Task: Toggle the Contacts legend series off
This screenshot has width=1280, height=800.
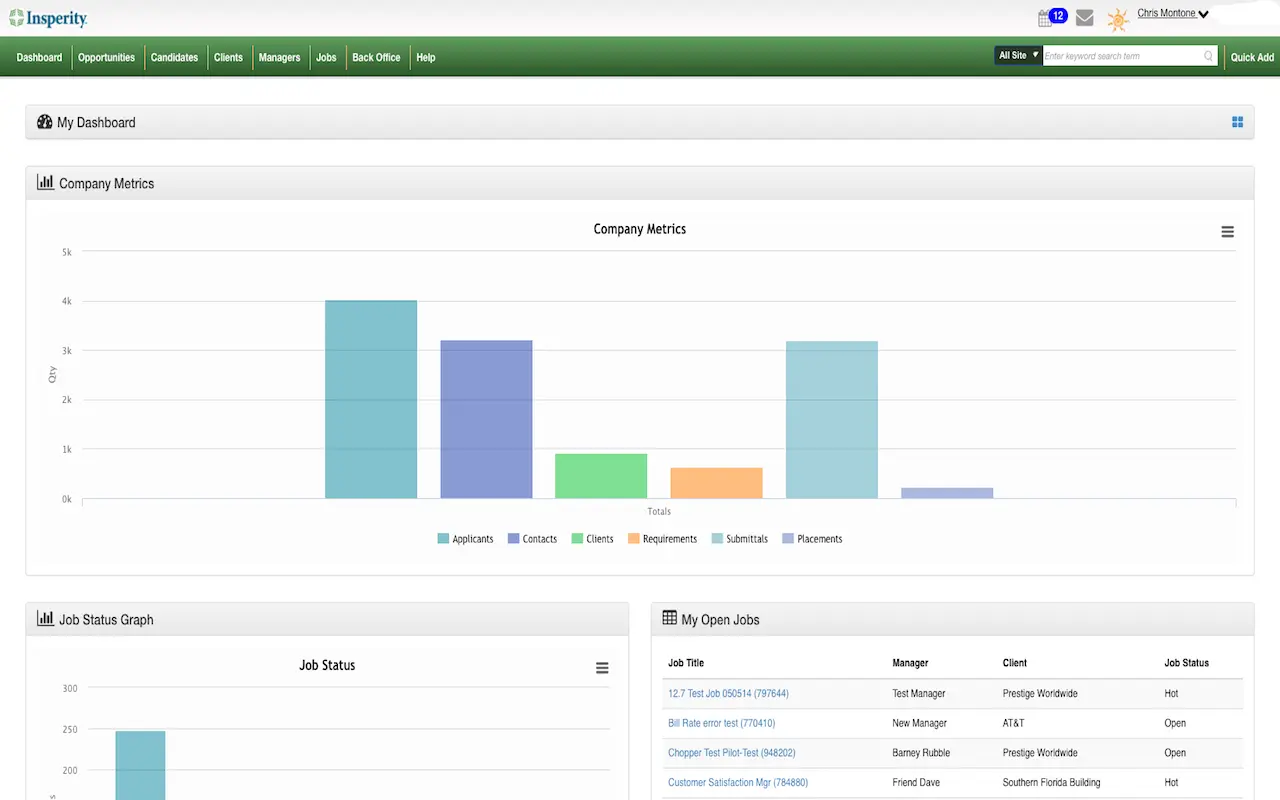Action: point(532,538)
